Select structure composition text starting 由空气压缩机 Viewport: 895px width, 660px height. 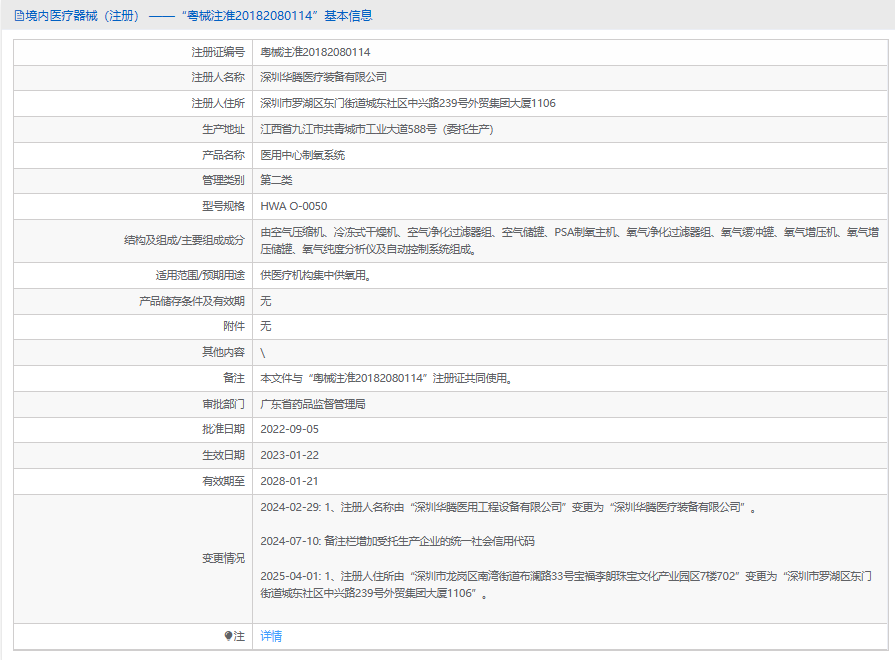coord(570,241)
